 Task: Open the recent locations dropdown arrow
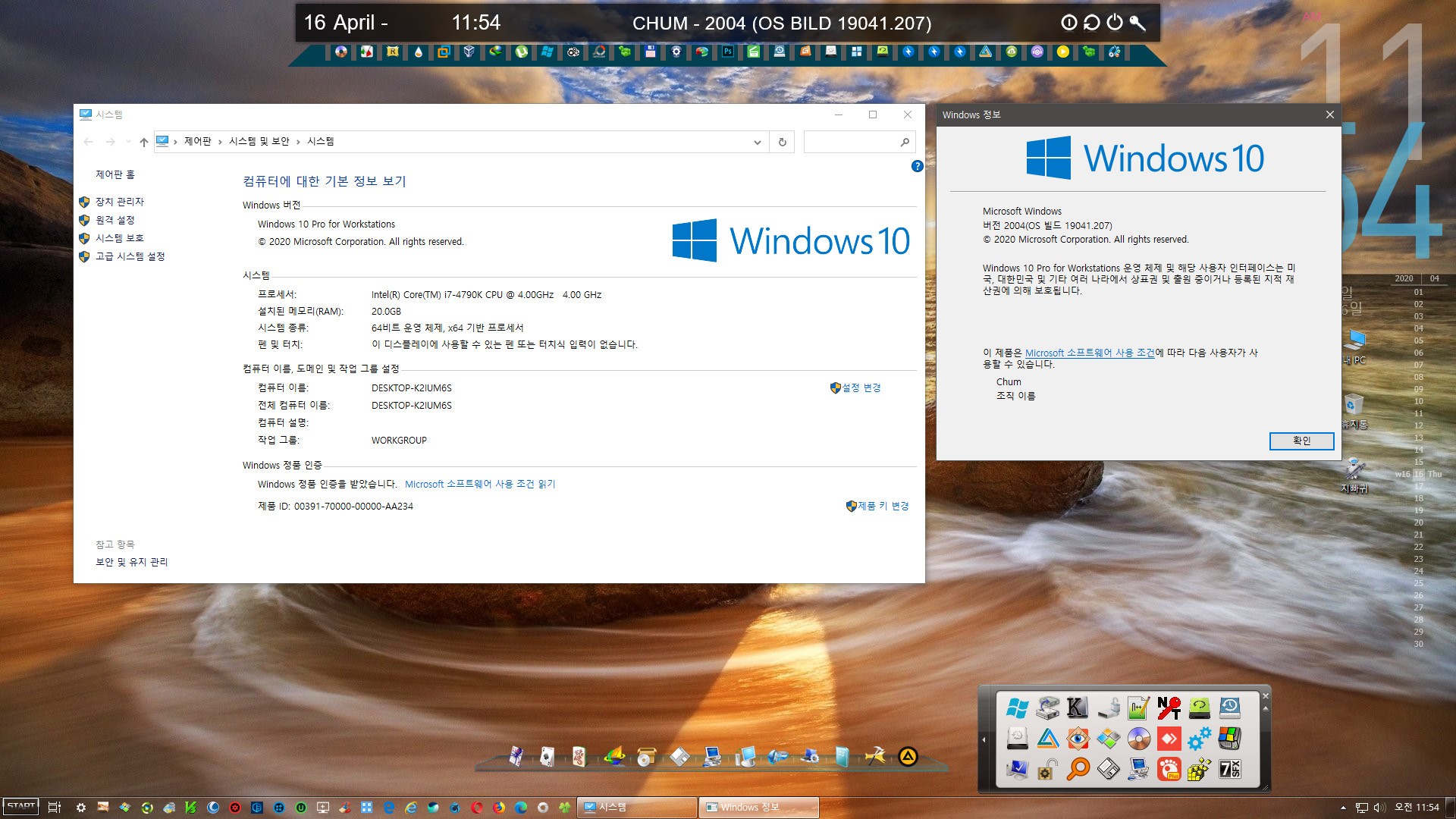(x=128, y=142)
